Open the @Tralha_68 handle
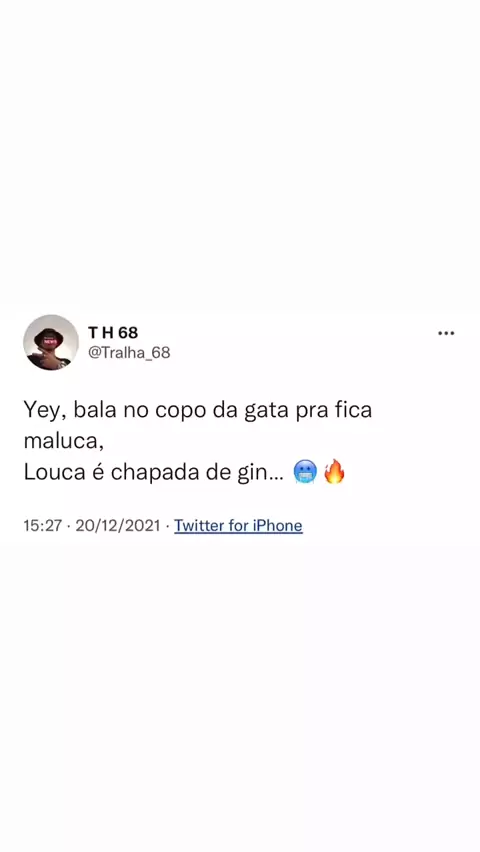480x852 pixels. point(129,353)
